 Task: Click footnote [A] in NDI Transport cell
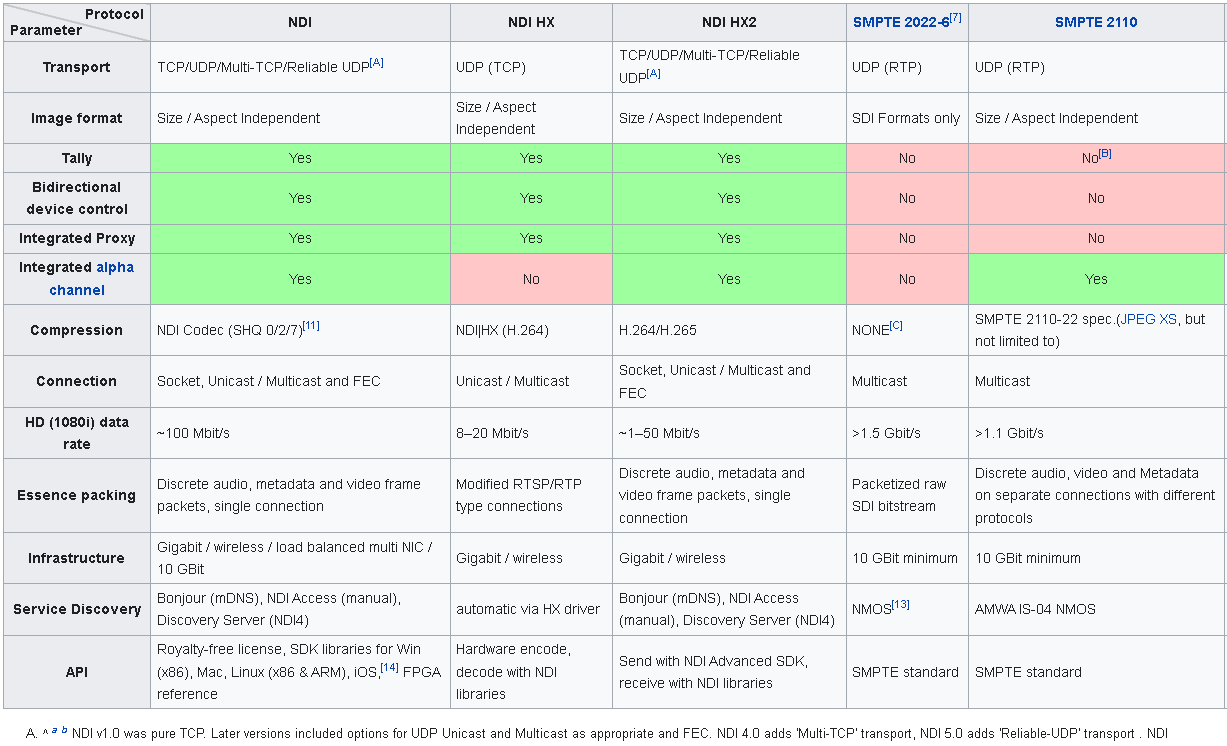(x=376, y=63)
